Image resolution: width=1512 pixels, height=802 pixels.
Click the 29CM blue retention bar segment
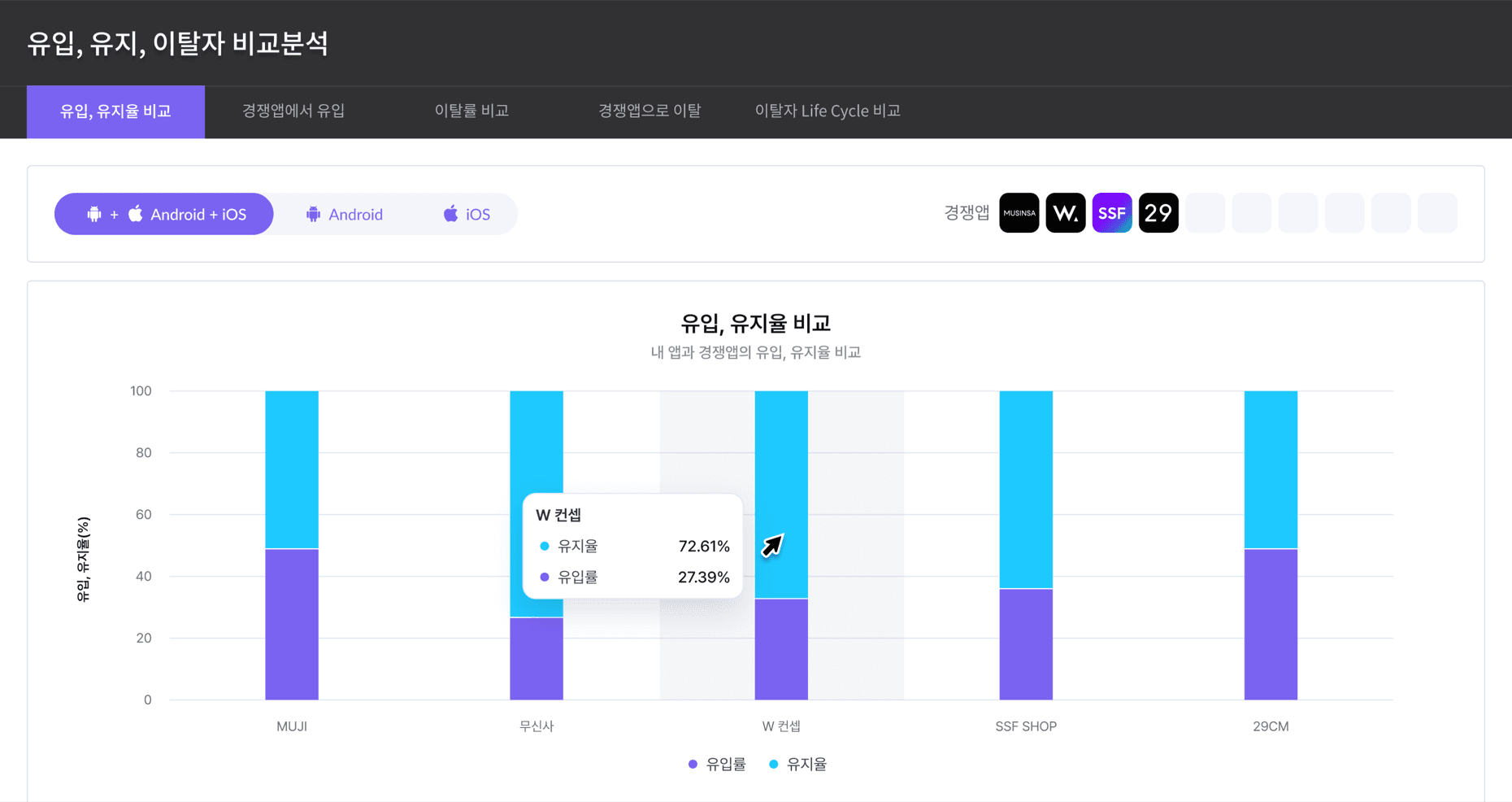tap(1271, 470)
